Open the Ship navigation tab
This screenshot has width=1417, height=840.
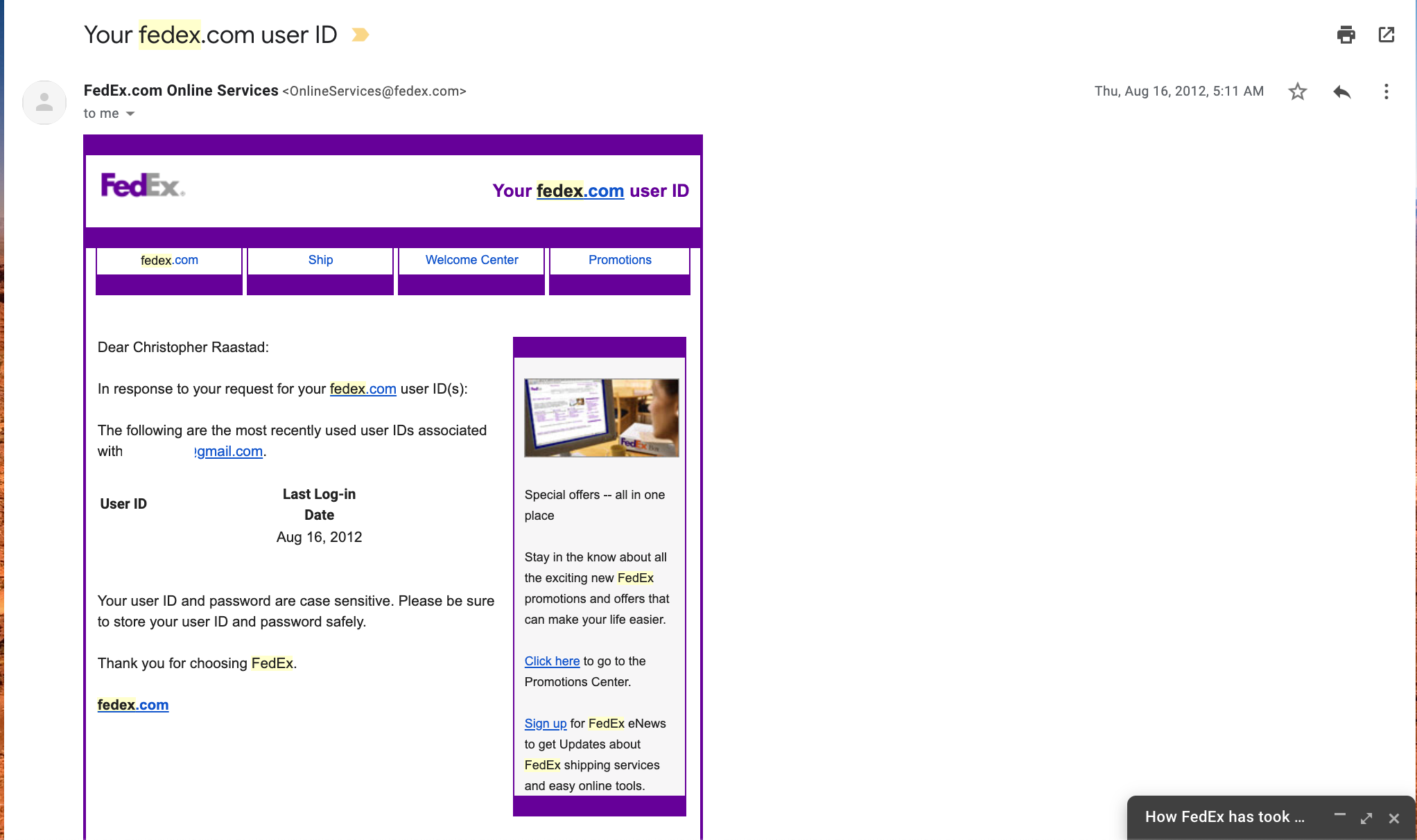(320, 260)
